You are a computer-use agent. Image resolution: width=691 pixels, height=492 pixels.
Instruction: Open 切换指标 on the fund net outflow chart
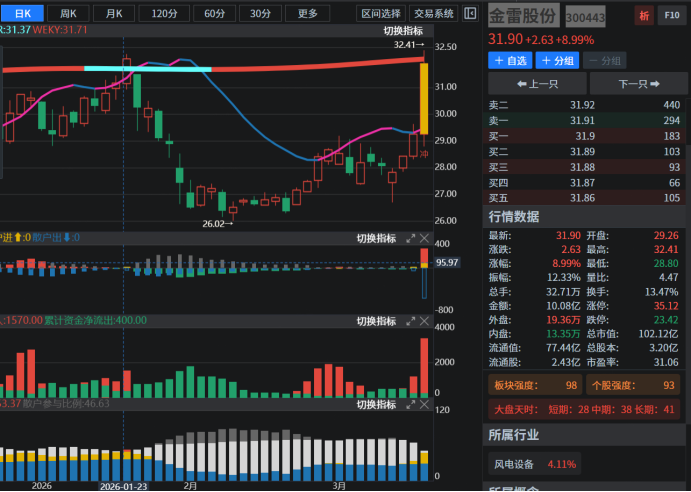pyautogui.click(x=376, y=322)
